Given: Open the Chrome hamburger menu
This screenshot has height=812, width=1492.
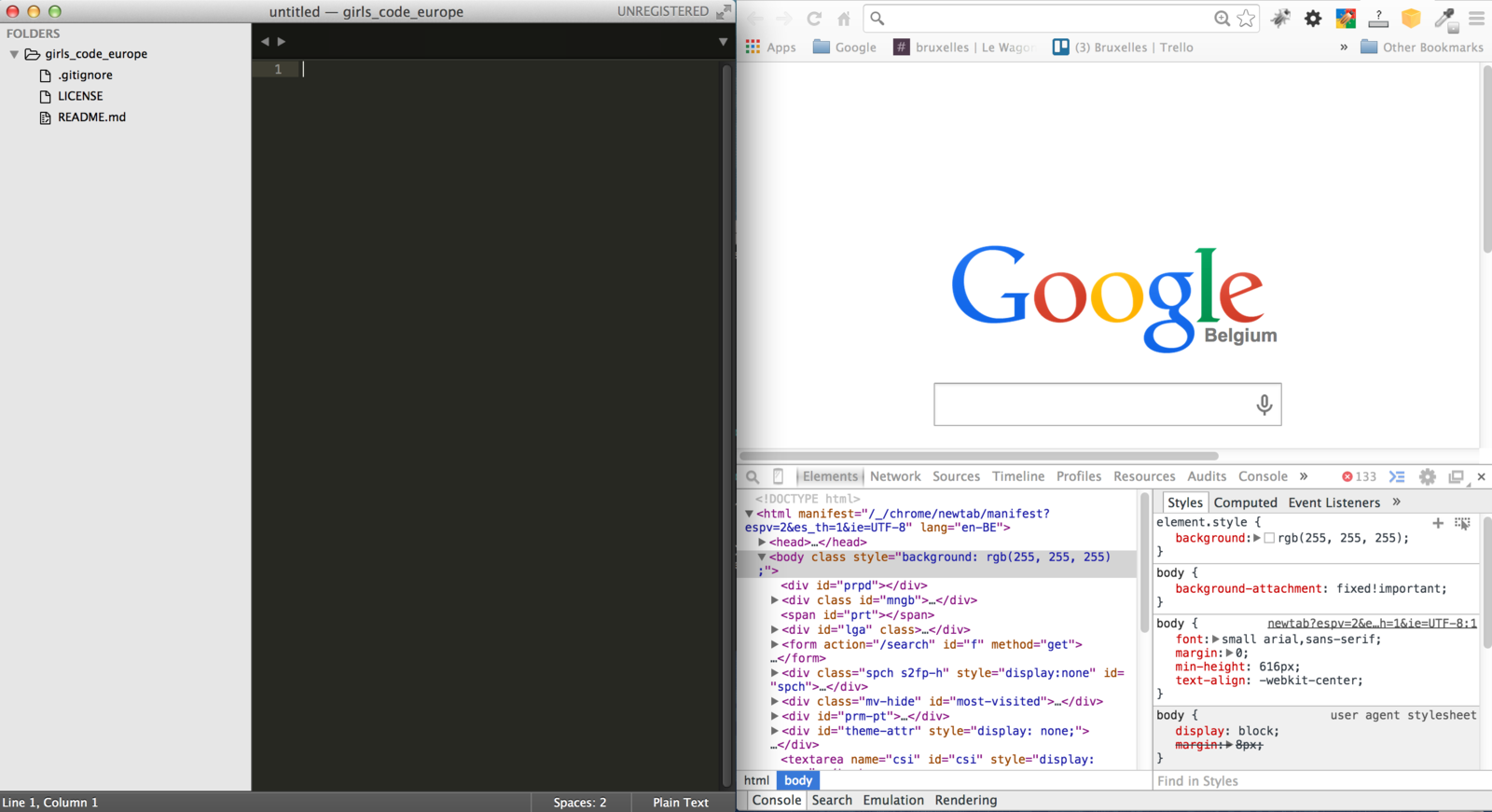Looking at the screenshot, I should pos(1476,18).
